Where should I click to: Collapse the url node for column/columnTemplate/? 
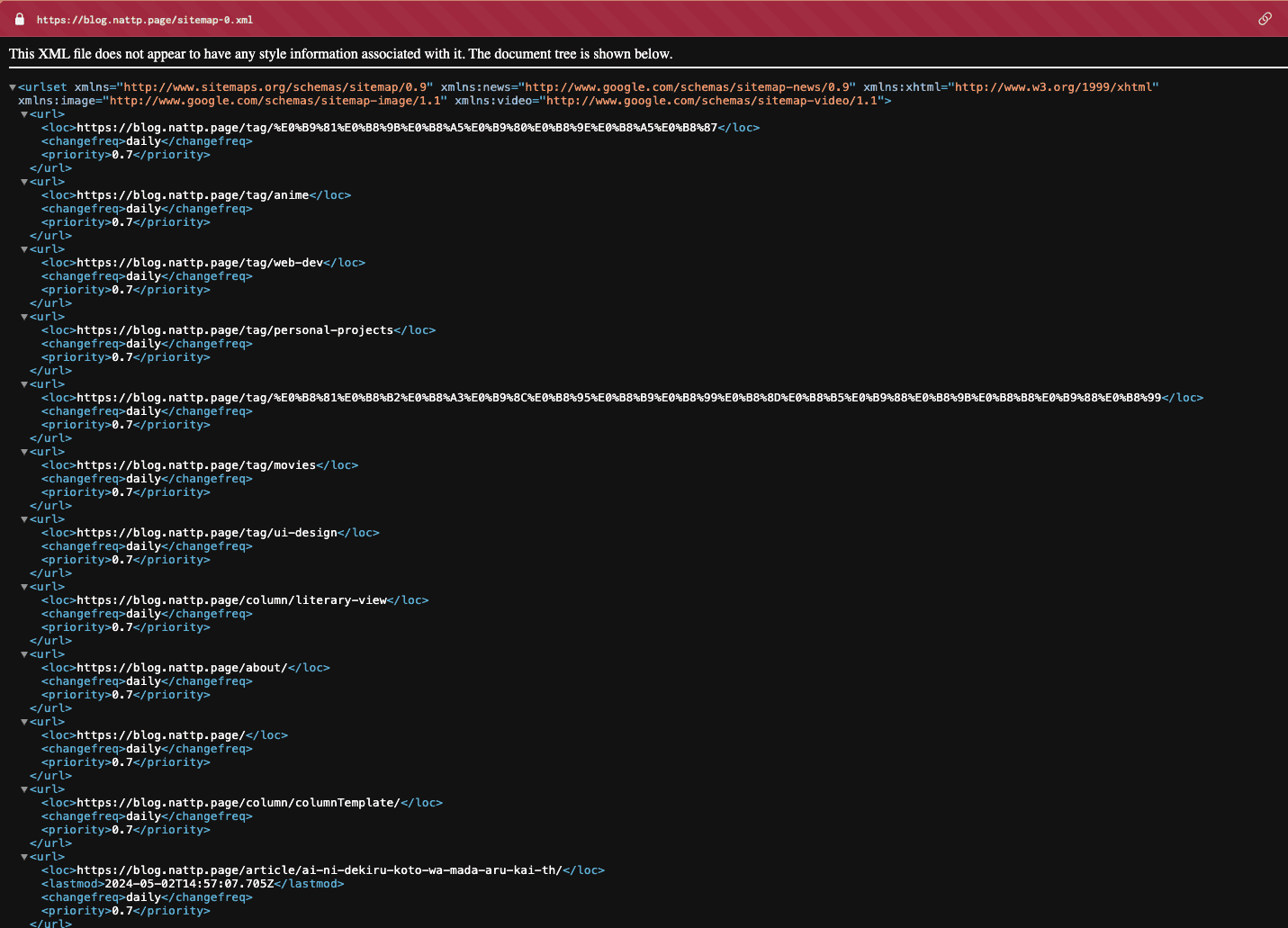[x=24, y=789]
